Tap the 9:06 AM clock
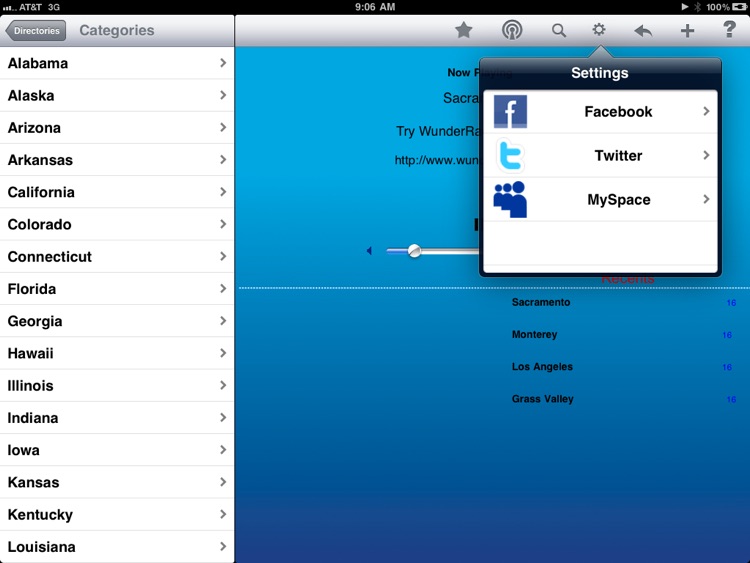This screenshot has width=750, height=563. (x=375, y=7)
